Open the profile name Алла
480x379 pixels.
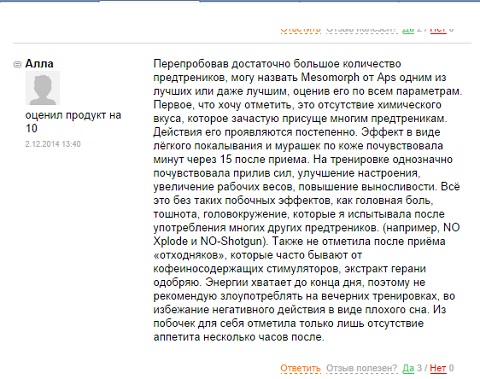tap(39, 63)
